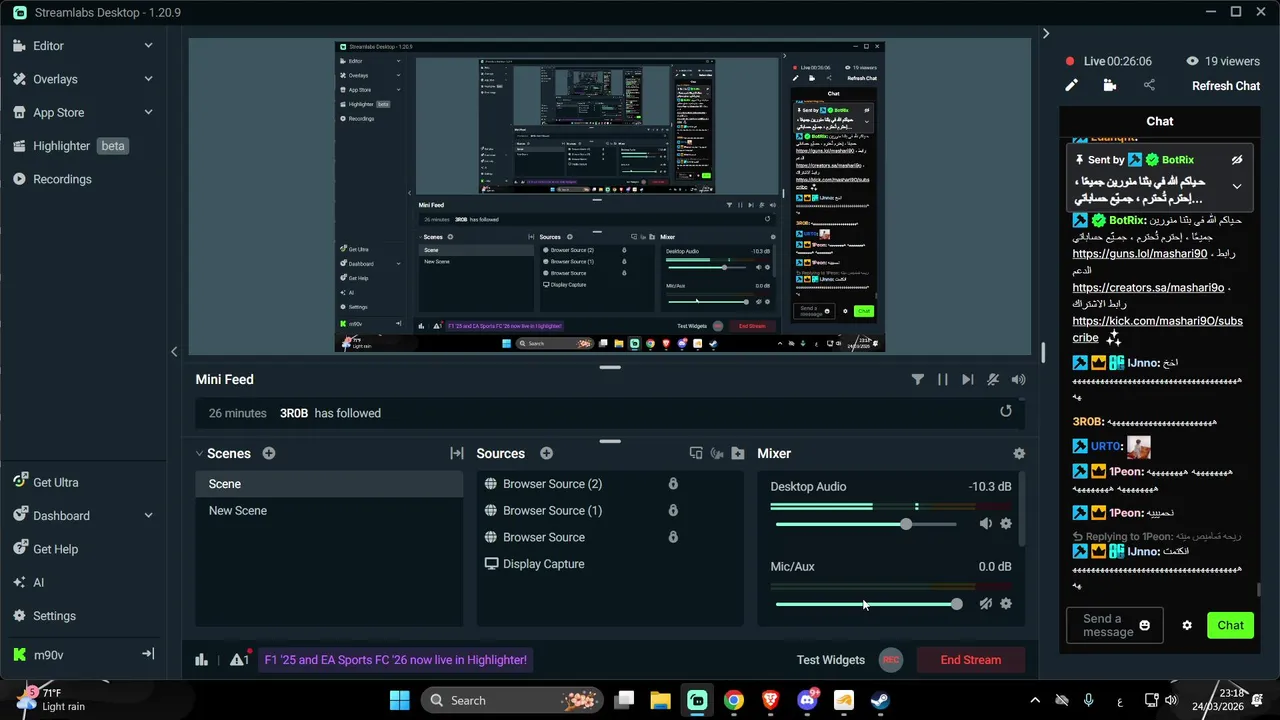Open the event filter in Mini Feed
This screenshot has height=720, width=1280.
(x=917, y=379)
